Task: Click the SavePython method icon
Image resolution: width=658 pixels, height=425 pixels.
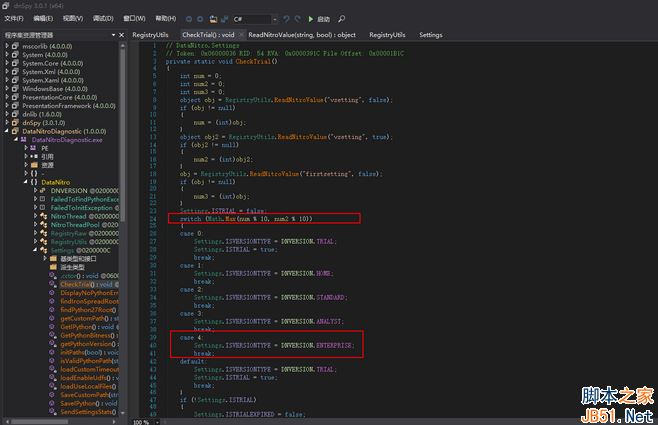Action: [x=52, y=403]
